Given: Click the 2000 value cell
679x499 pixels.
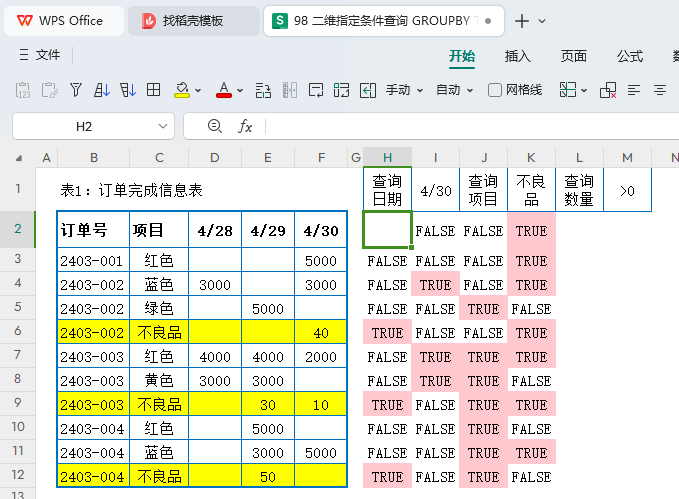Looking at the screenshot, I should 321,356.
